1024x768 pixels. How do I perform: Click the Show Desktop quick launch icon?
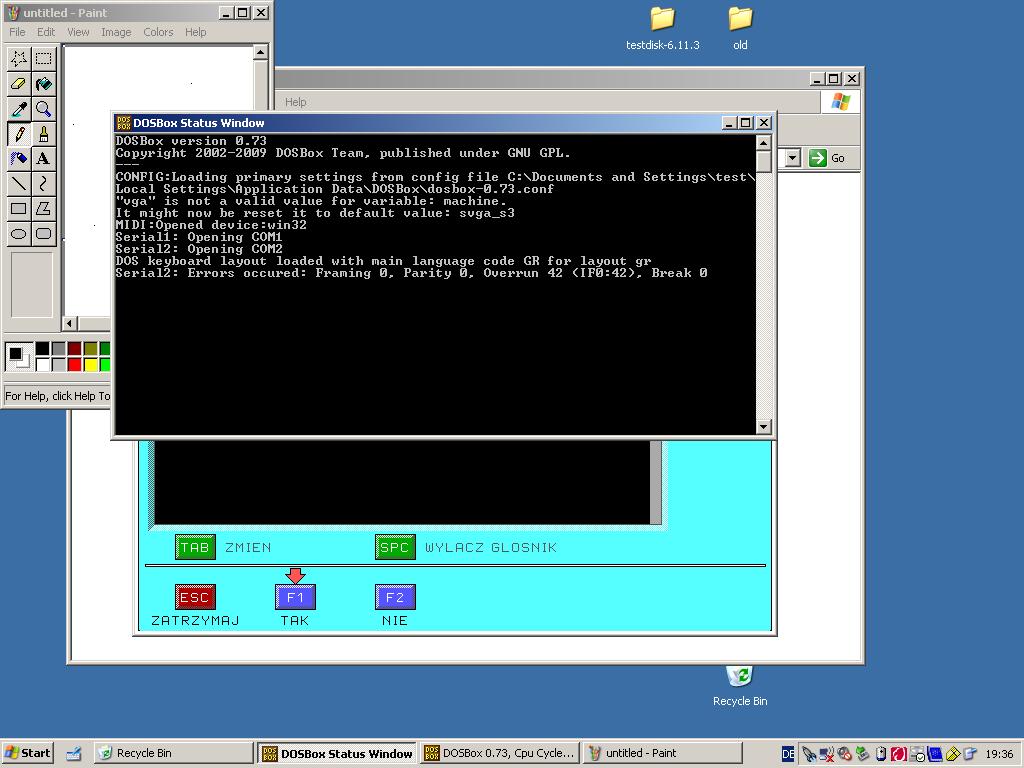(x=73, y=754)
